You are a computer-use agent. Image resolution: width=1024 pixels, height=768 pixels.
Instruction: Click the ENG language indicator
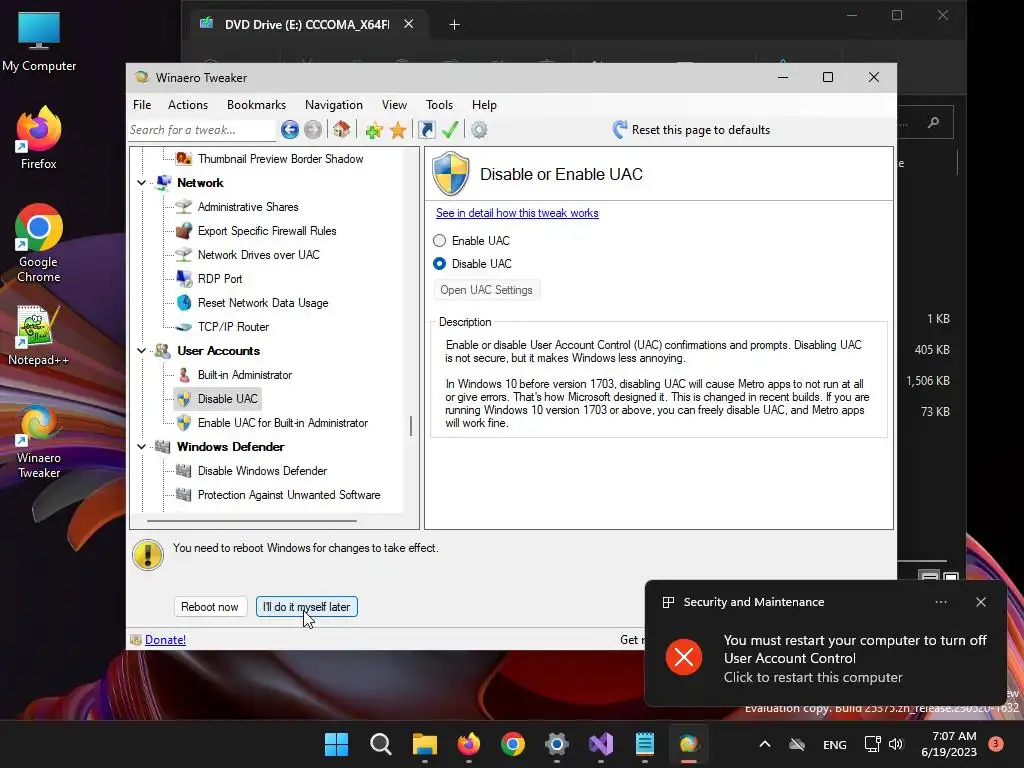coord(835,744)
